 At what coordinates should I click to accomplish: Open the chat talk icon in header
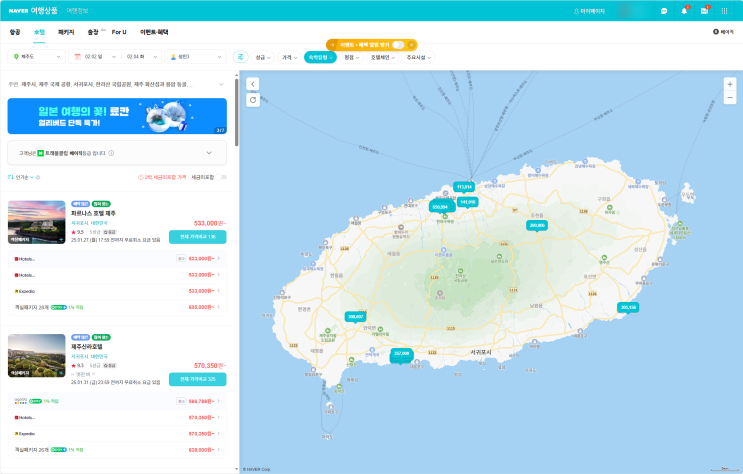tap(664, 11)
